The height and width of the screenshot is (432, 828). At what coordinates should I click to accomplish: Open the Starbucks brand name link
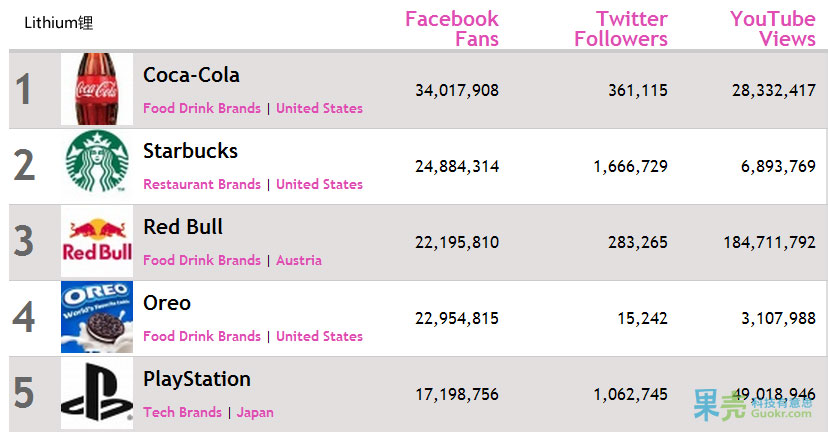click(x=190, y=151)
